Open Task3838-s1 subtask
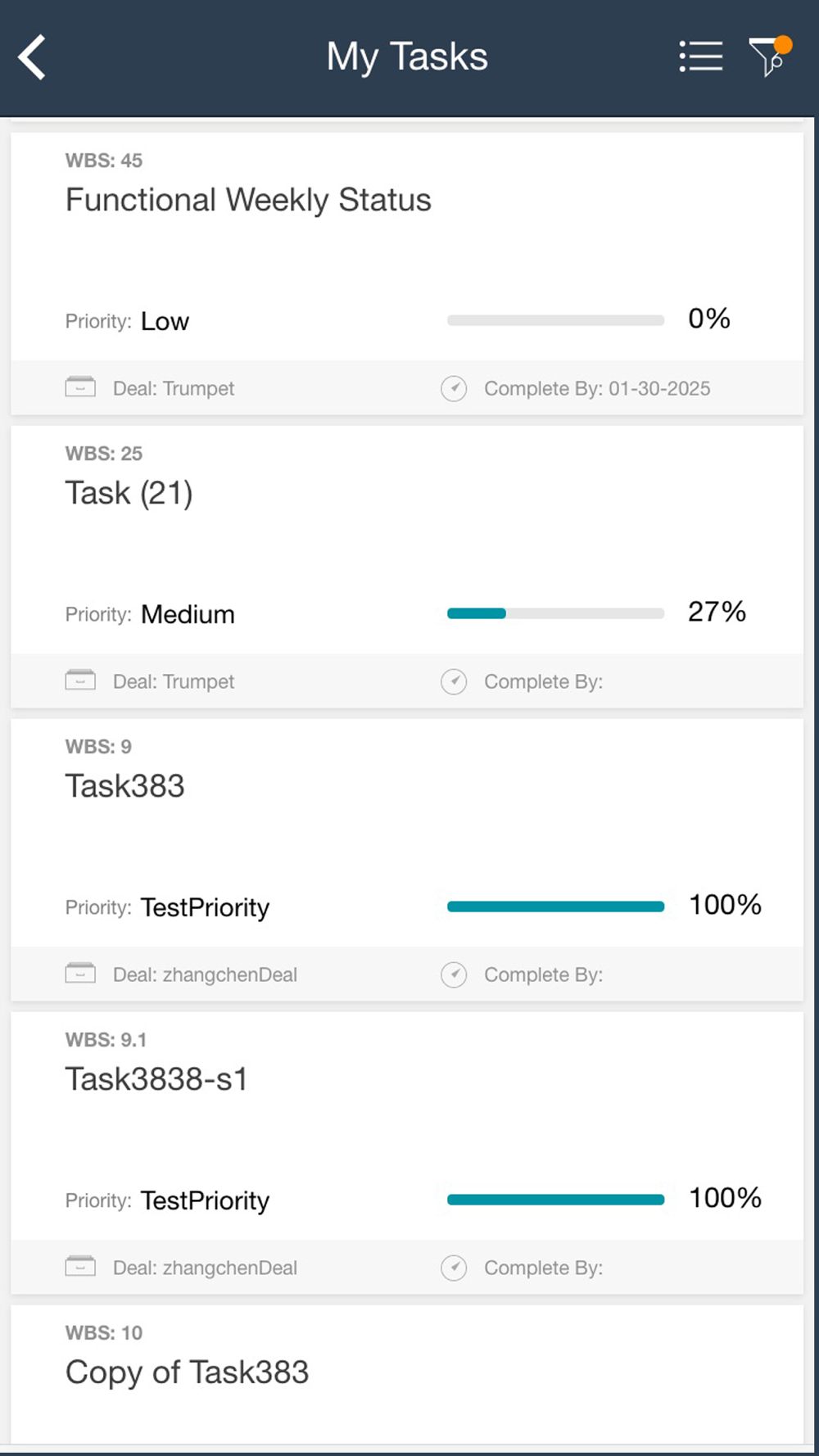Image resolution: width=819 pixels, height=1456 pixels. tap(156, 1080)
